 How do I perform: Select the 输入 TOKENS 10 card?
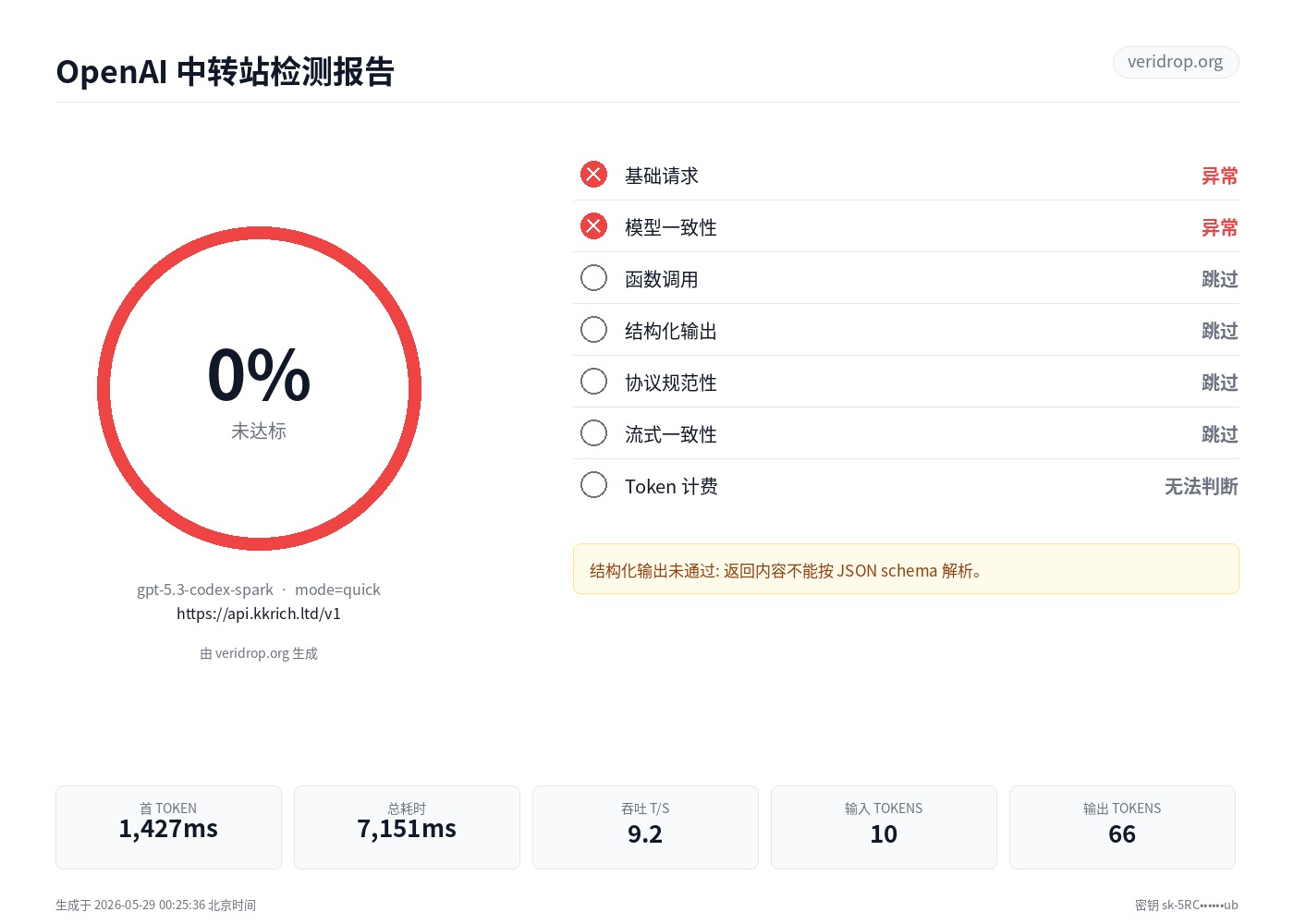tap(884, 827)
